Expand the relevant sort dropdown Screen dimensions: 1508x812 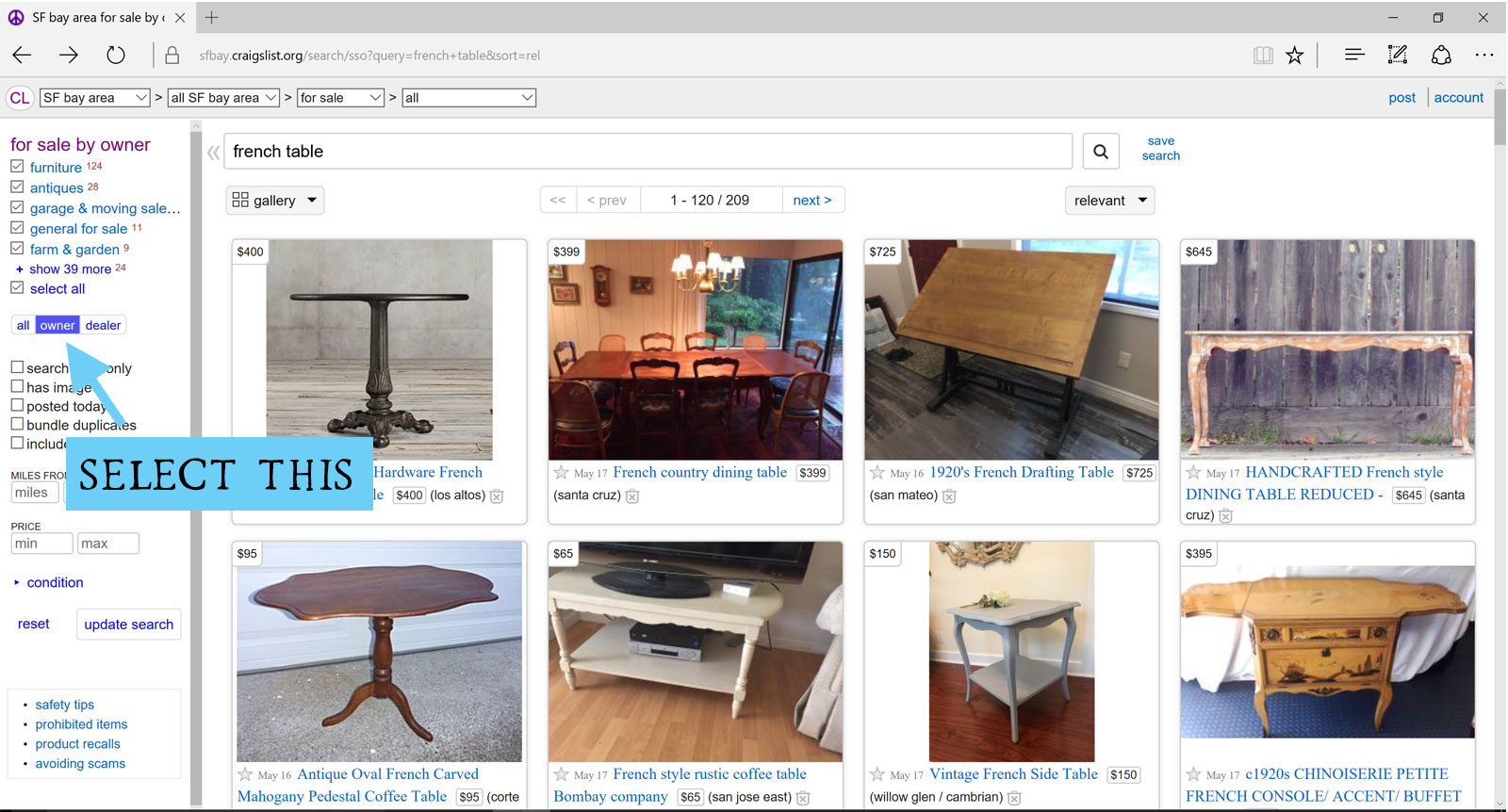coord(1110,201)
